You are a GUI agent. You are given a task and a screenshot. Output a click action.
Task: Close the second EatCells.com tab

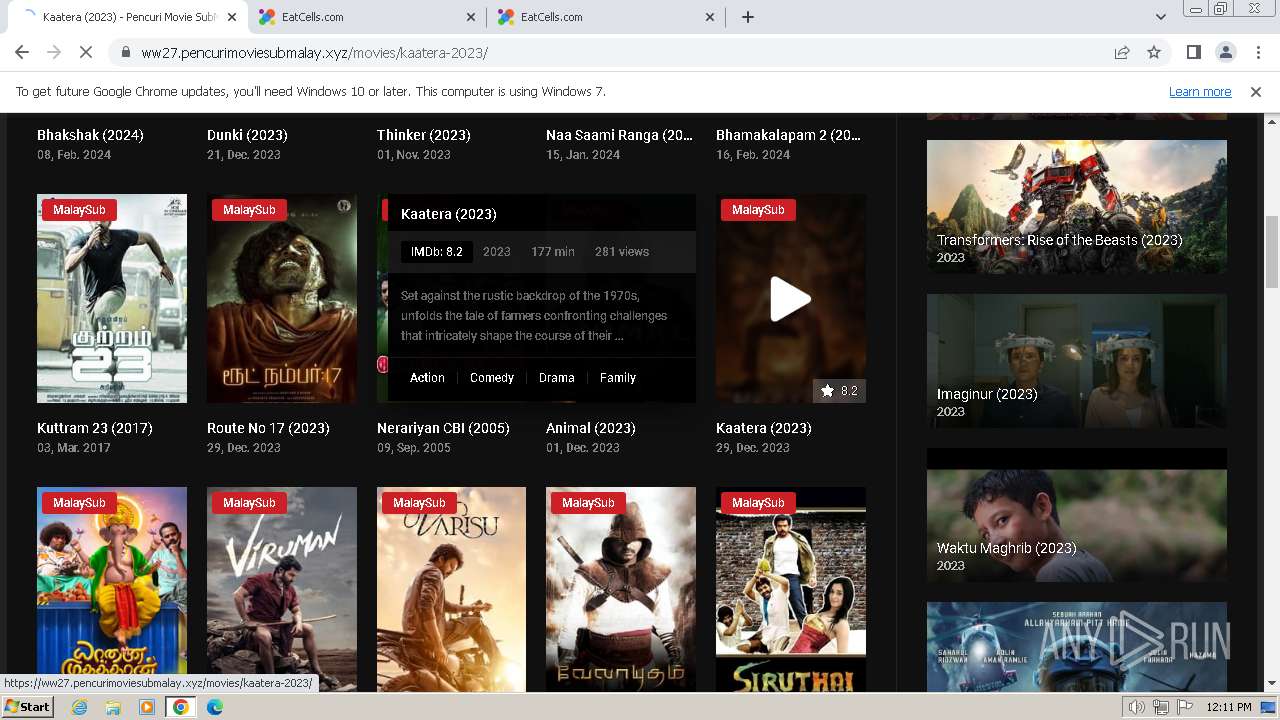point(710,17)
